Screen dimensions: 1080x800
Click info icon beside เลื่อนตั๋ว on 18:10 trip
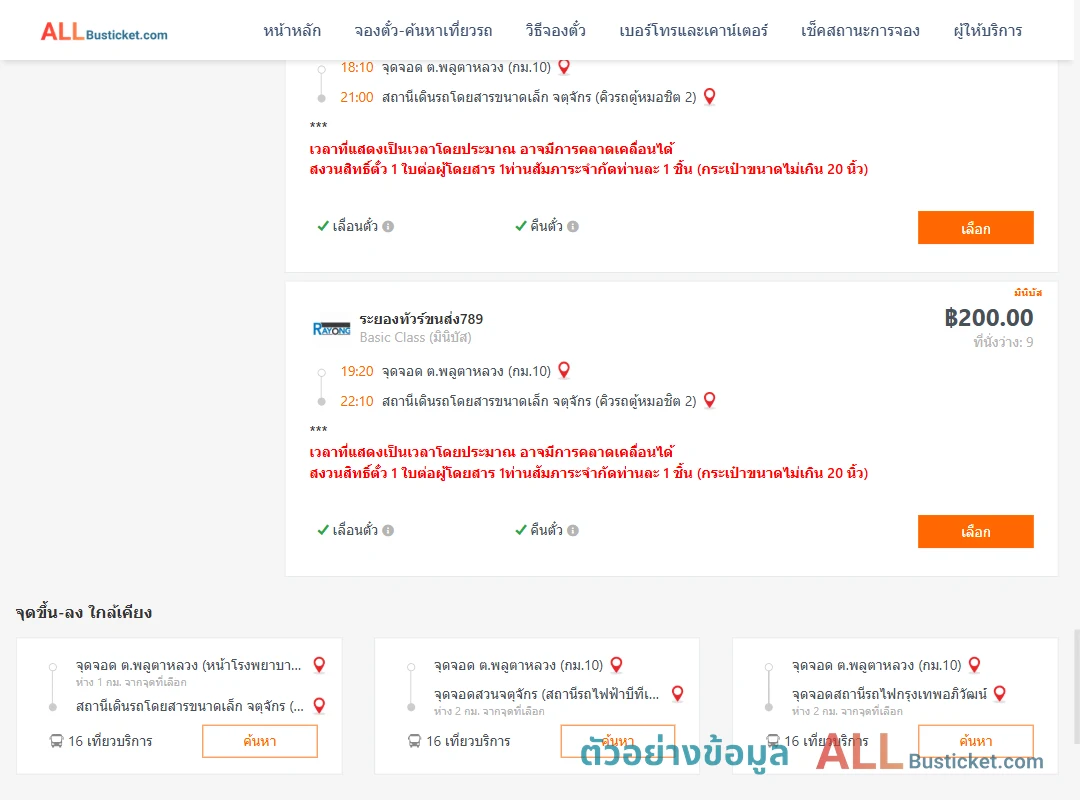[388, 226]
